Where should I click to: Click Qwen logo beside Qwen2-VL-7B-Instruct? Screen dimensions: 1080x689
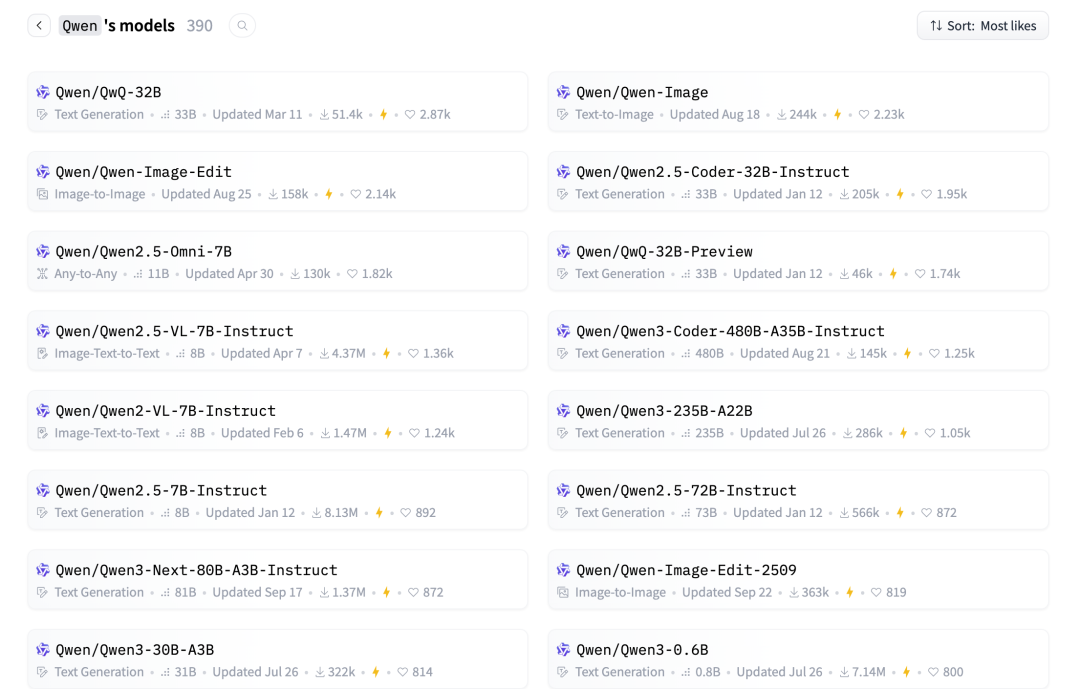tap(43, 411)
